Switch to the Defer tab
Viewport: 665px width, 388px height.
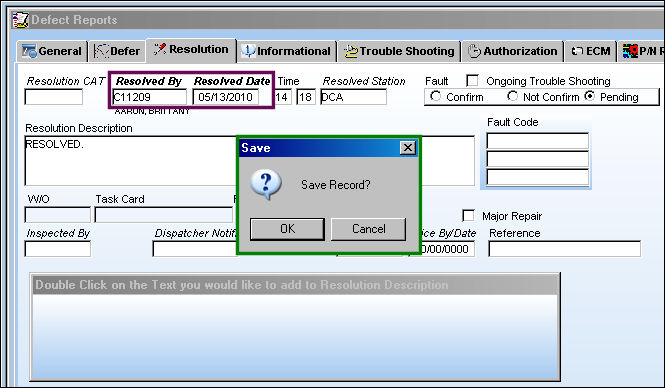(117, 51)
